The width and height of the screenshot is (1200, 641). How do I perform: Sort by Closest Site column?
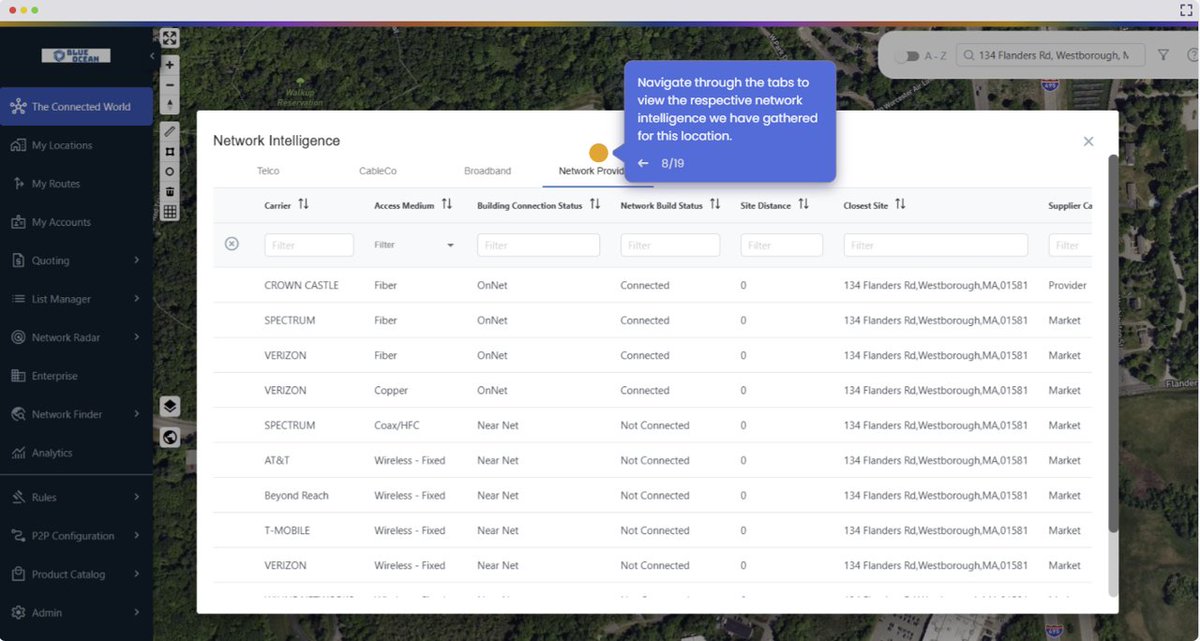(900, 204)
